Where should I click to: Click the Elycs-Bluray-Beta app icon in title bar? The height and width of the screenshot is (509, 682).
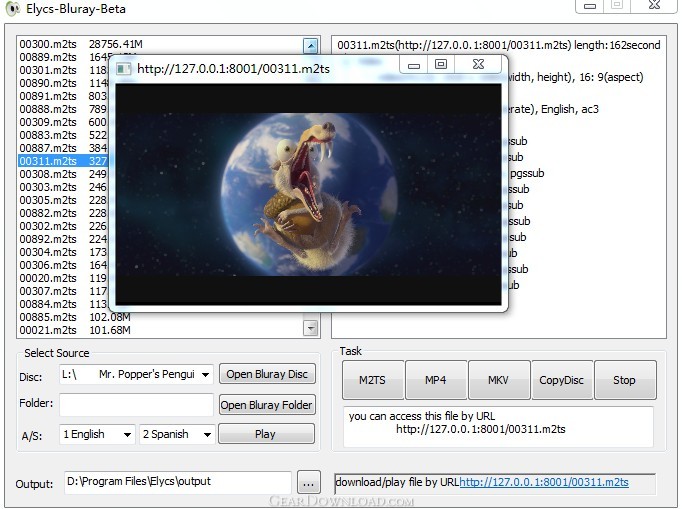click(x=13, y=9)
